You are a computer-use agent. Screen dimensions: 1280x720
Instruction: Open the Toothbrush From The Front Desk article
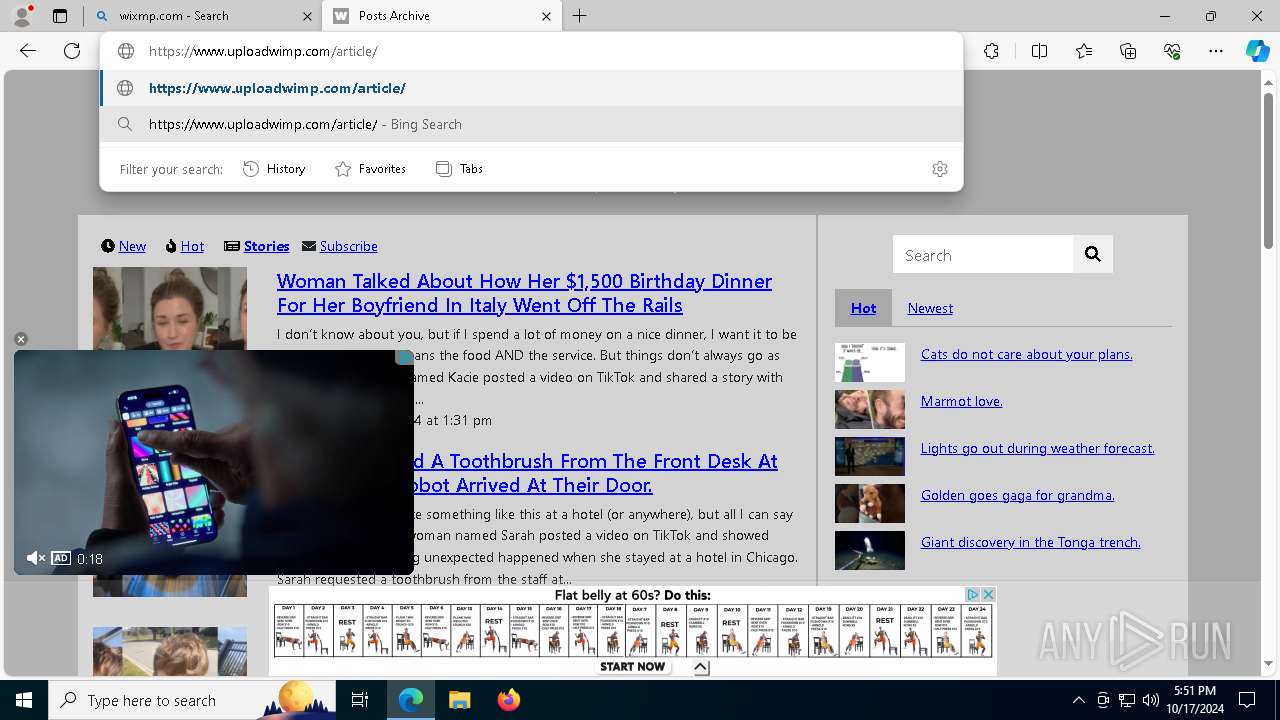coord(596,473)
